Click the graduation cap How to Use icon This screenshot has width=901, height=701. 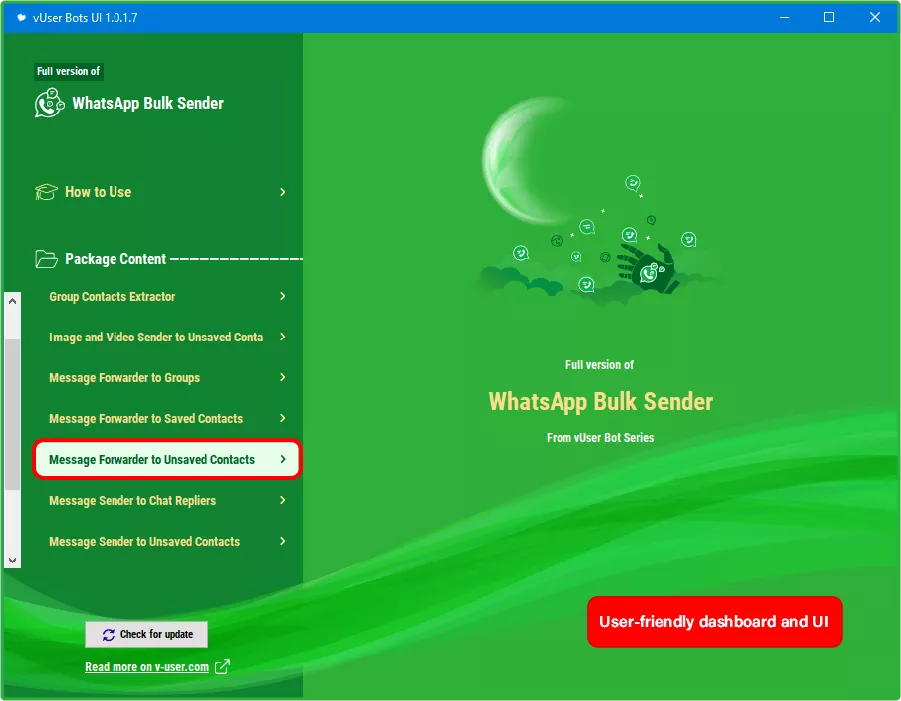[46, 192]
